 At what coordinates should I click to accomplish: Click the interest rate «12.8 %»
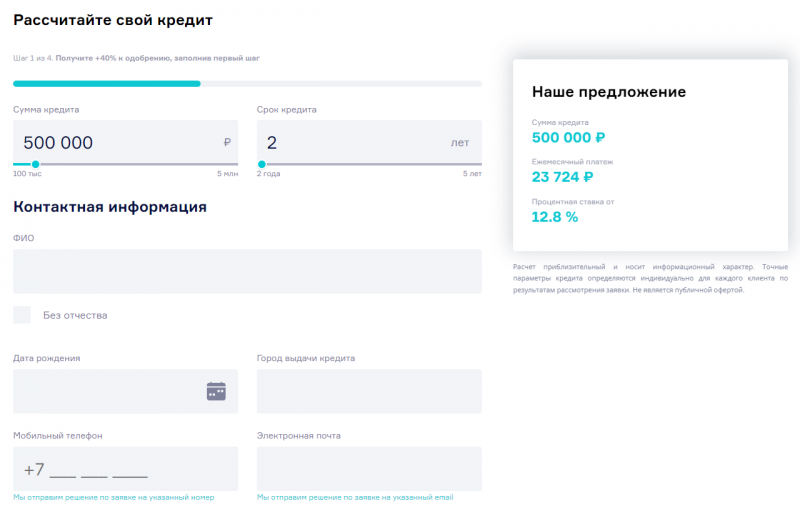[555, 217]
